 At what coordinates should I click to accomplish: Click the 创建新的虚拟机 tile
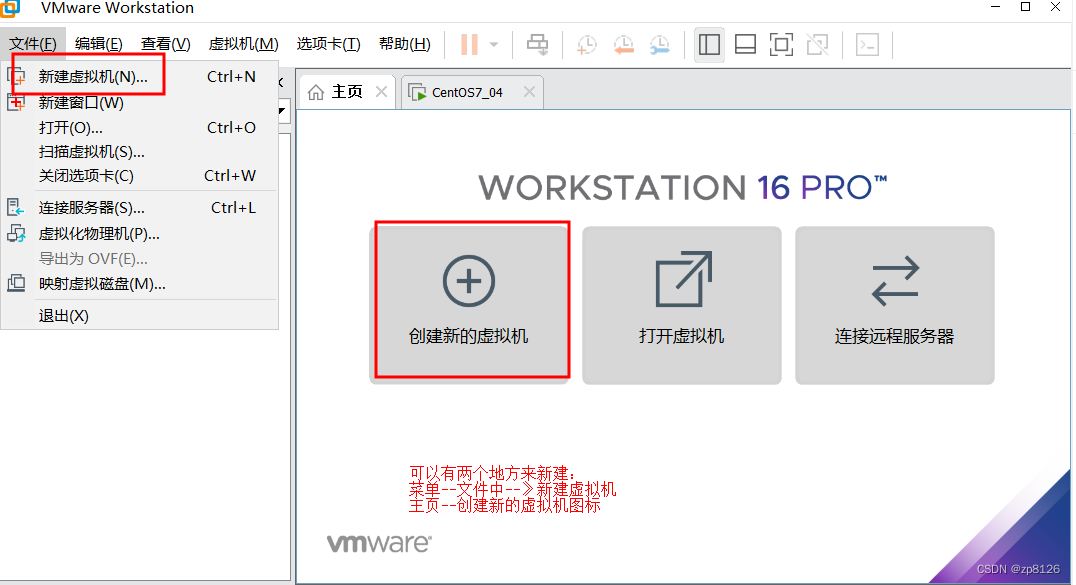(x=469, y=305)
